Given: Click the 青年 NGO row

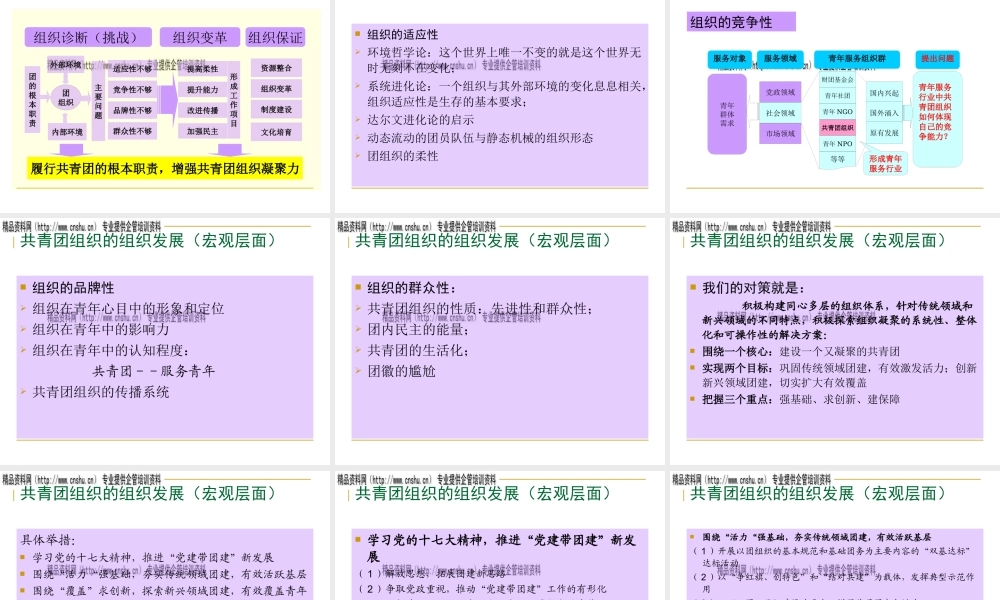Looking at the screenshot, I should coord(837,112).
